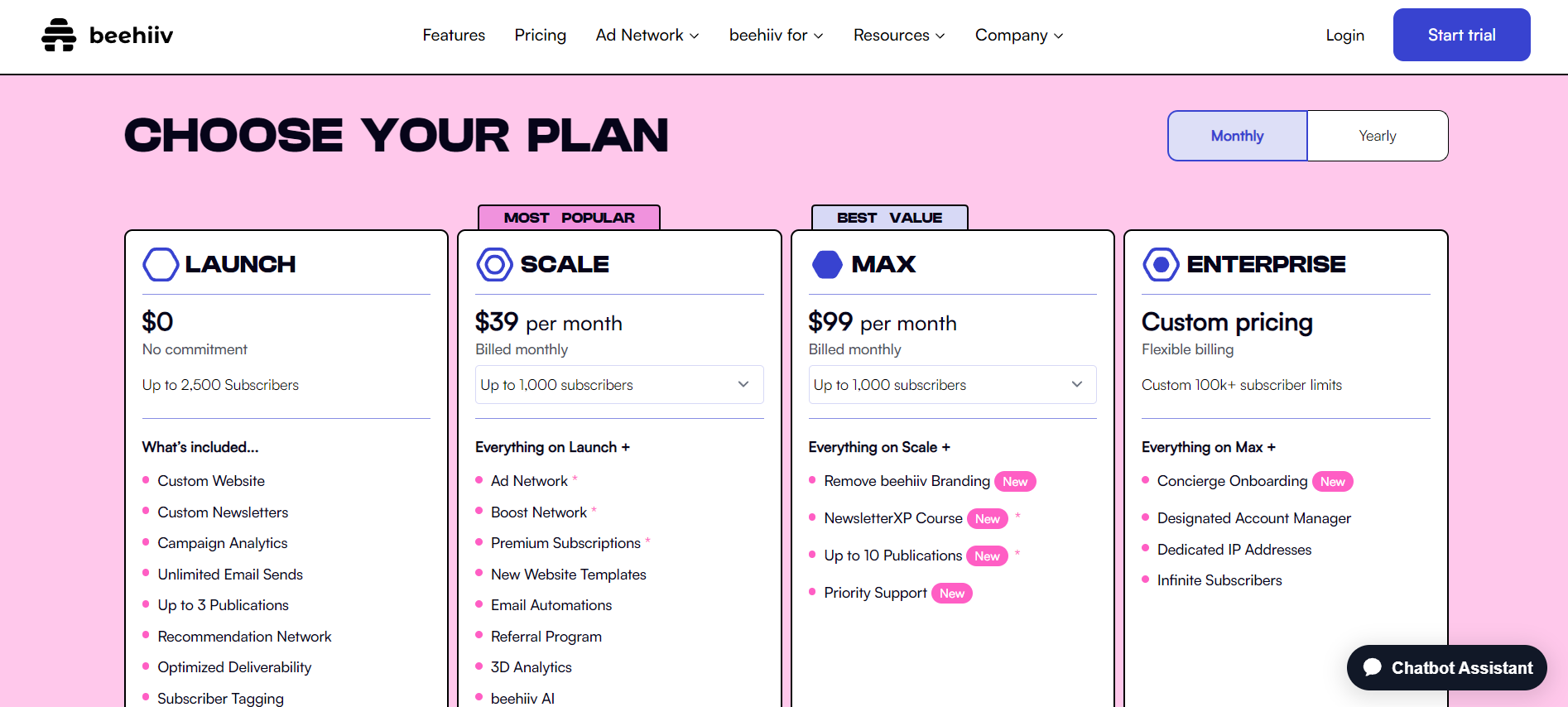Screen dimensions: 1568x707
Task: Go to the Pricing page
Action: click(x=540, y=35)
